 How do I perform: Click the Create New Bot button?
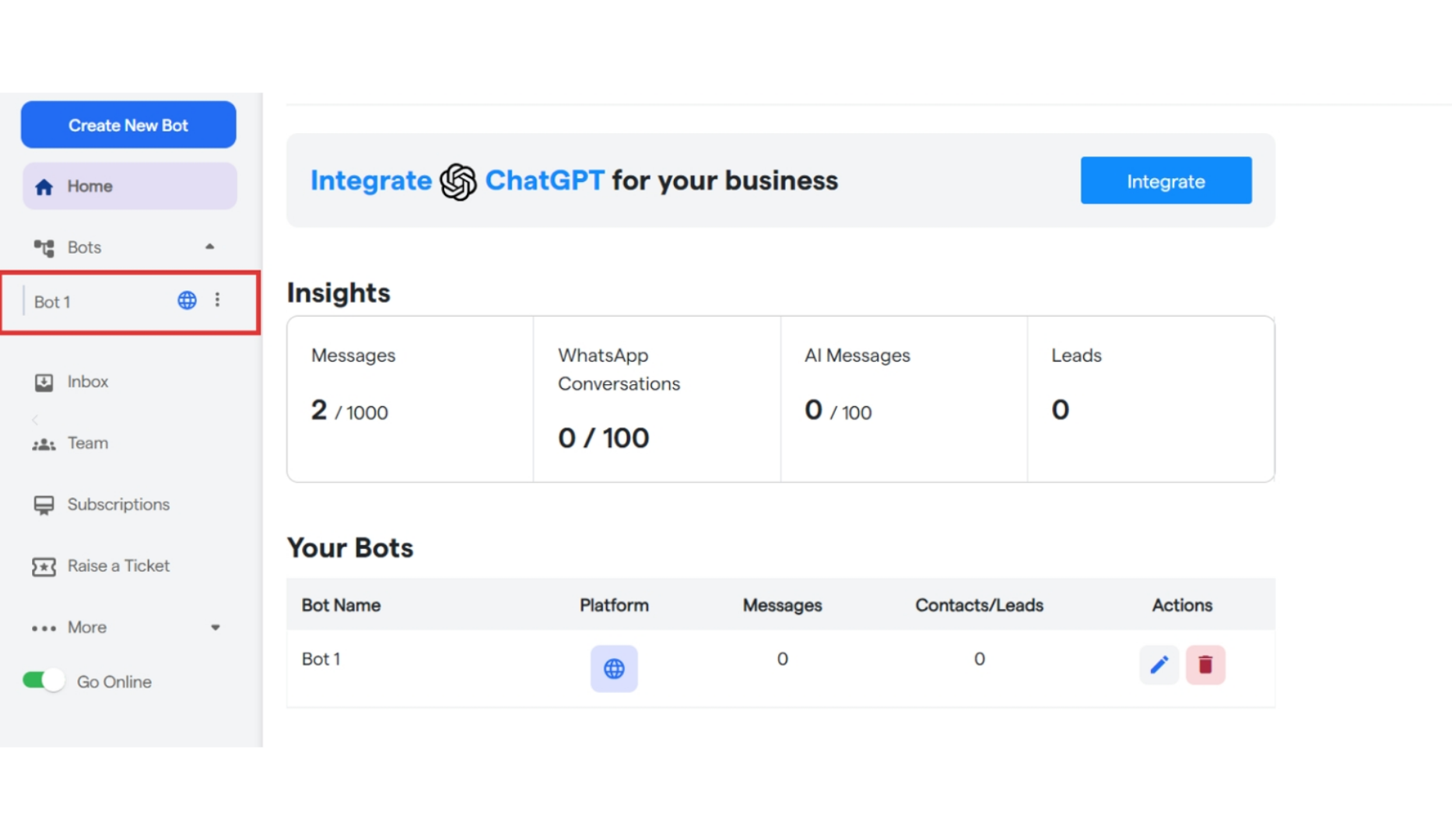(x=128, y=124)
